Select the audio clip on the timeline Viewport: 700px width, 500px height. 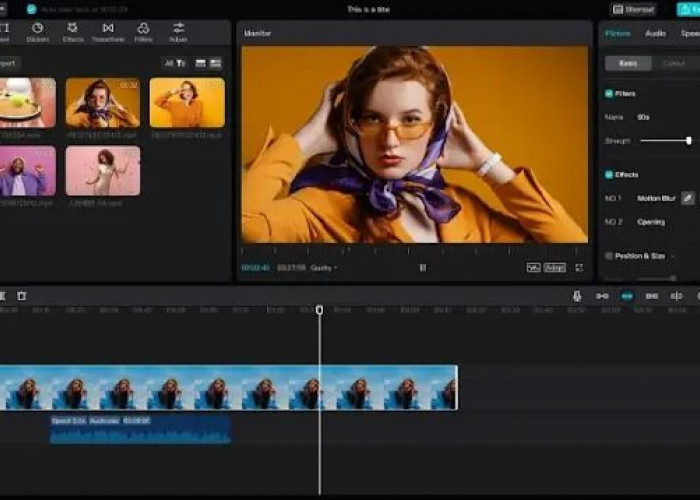[140, 429]
